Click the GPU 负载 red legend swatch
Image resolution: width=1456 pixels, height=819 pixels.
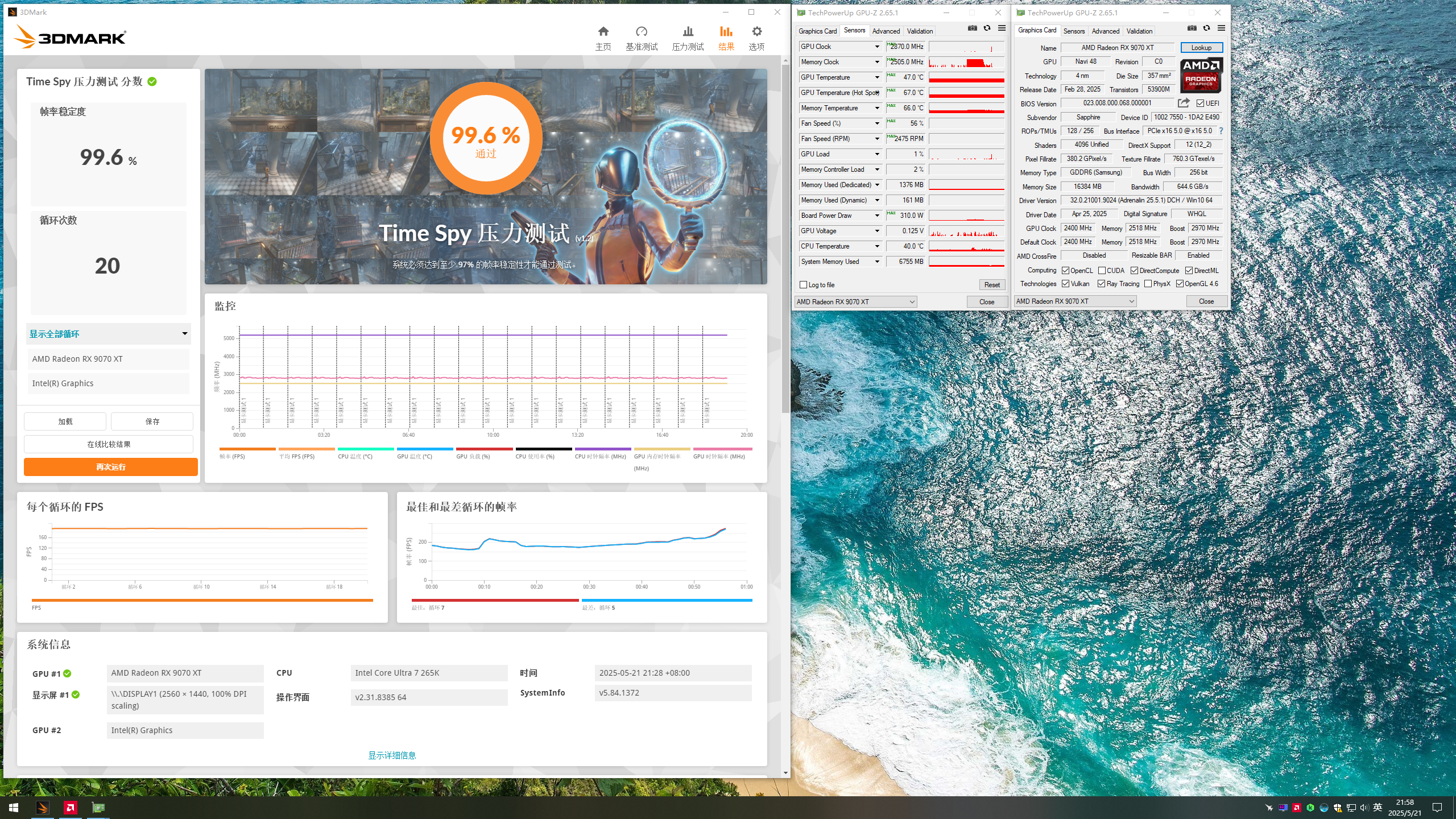pyautogui.click(x=485, y=449)
